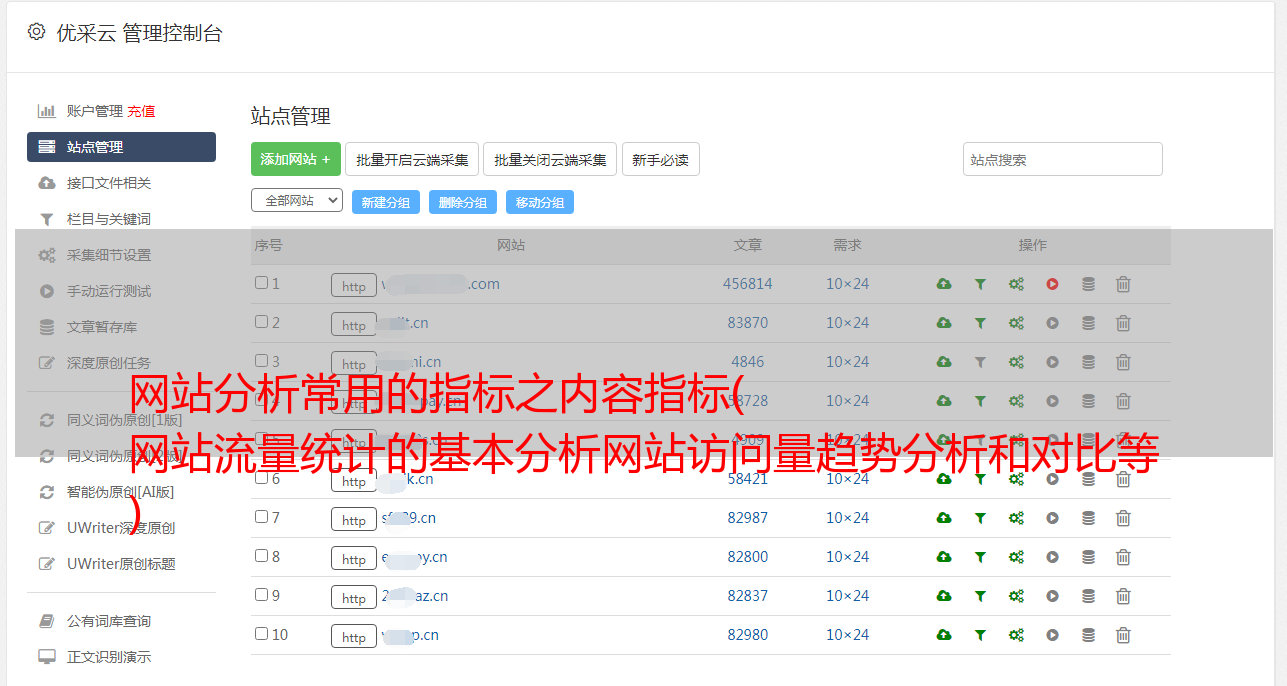The width and height of the screenshot is (1287, 686).
Task: Click the green 添加网站 + button
Action: click(x=296, y=159)
